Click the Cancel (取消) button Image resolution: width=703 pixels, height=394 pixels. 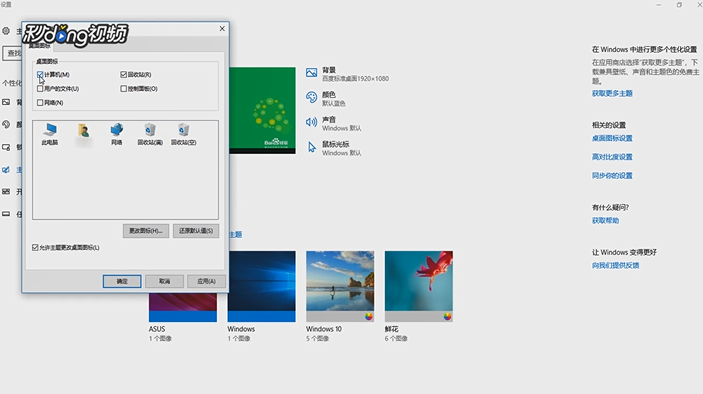point(164,281)
